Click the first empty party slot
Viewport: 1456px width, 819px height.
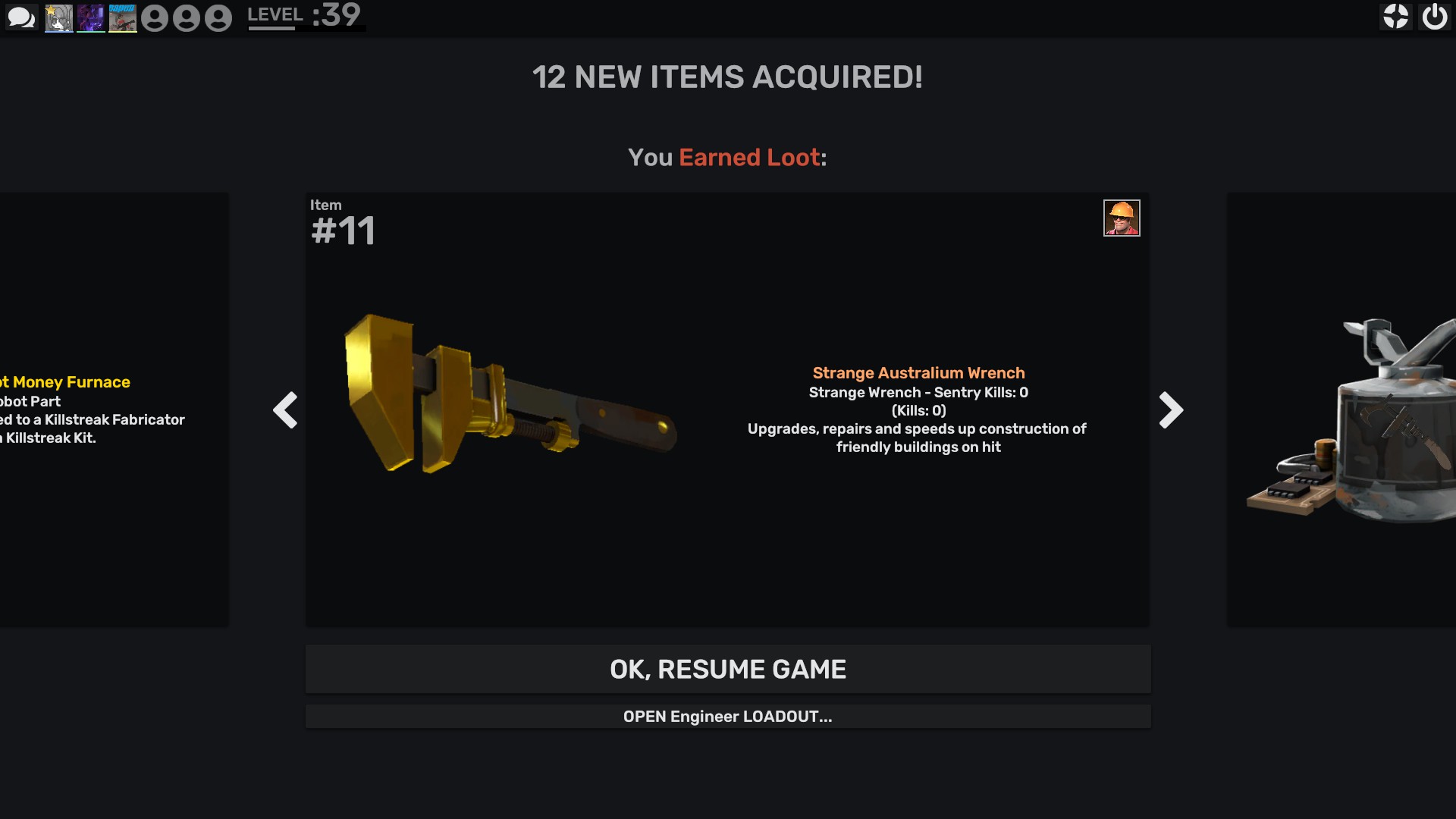[x=155, y=18]
